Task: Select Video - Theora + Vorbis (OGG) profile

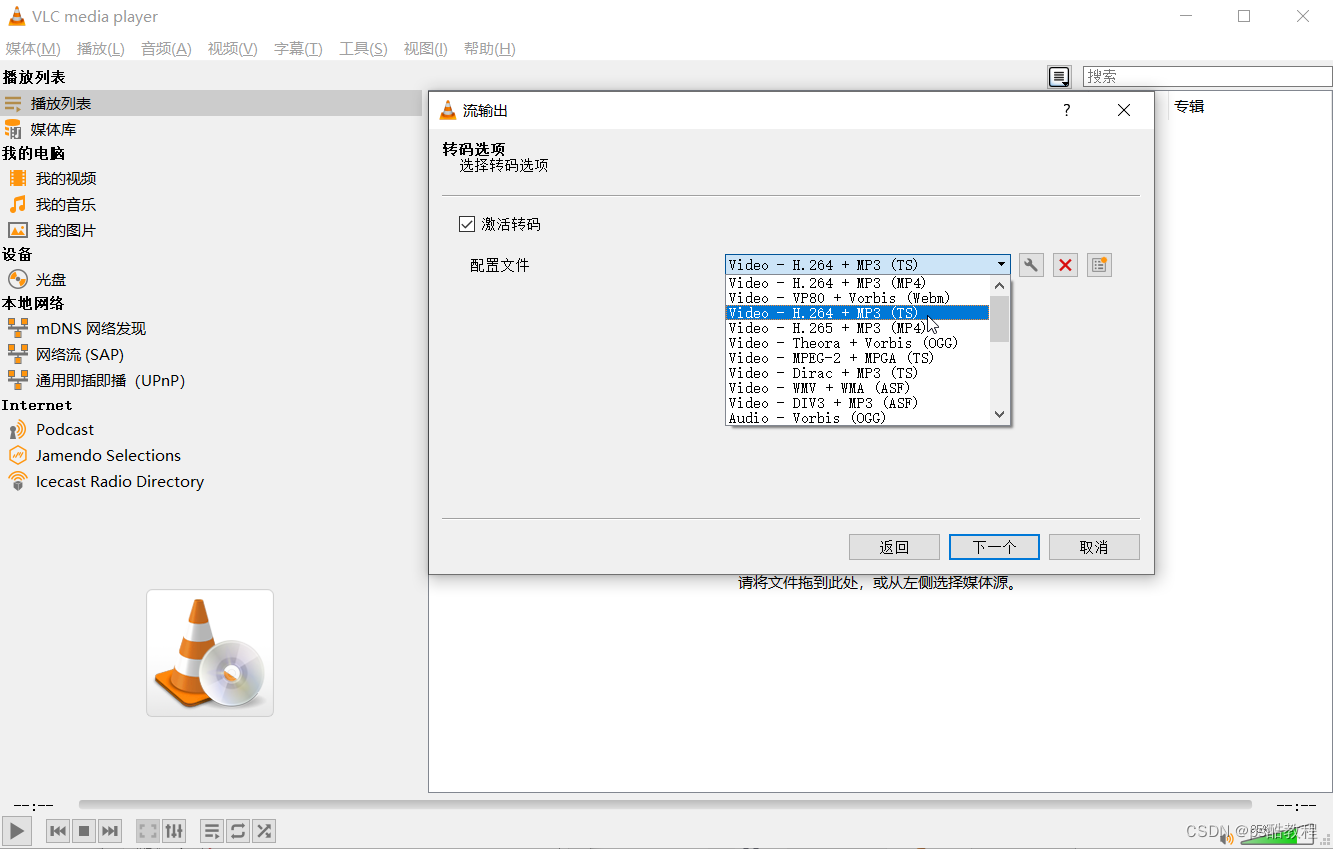Action: tap(857, 343)
